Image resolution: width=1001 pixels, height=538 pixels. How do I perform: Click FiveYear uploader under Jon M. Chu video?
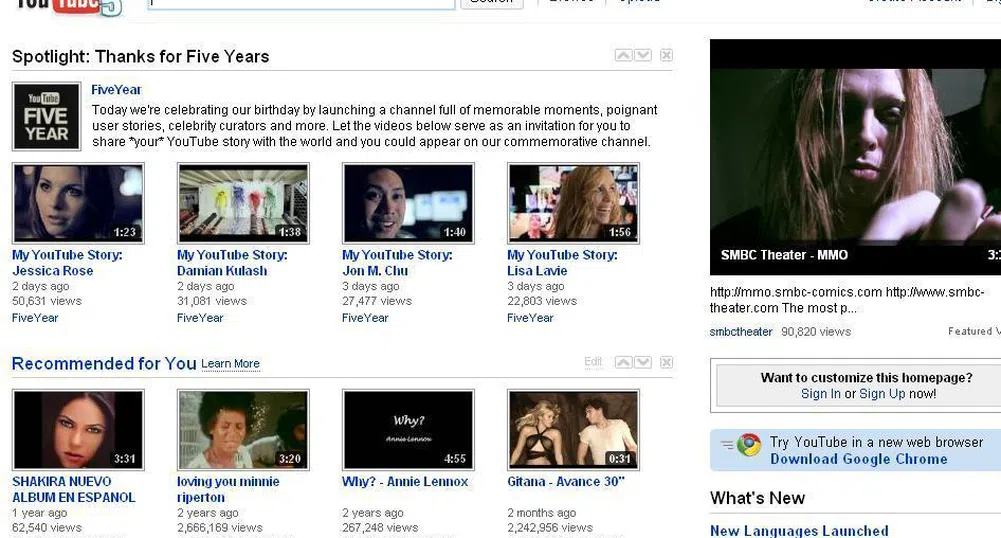(365, 318)
